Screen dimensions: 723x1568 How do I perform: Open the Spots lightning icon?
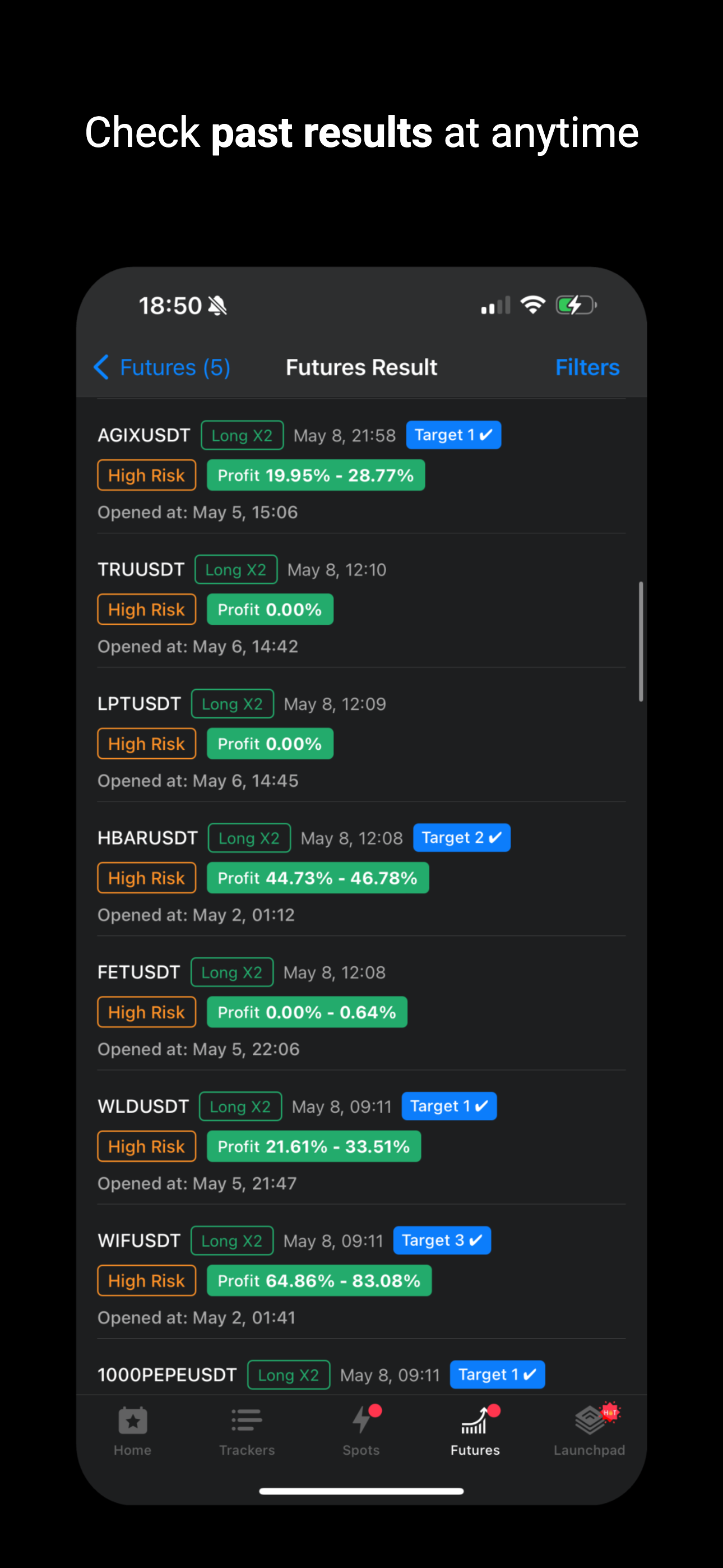point(362,1419)
